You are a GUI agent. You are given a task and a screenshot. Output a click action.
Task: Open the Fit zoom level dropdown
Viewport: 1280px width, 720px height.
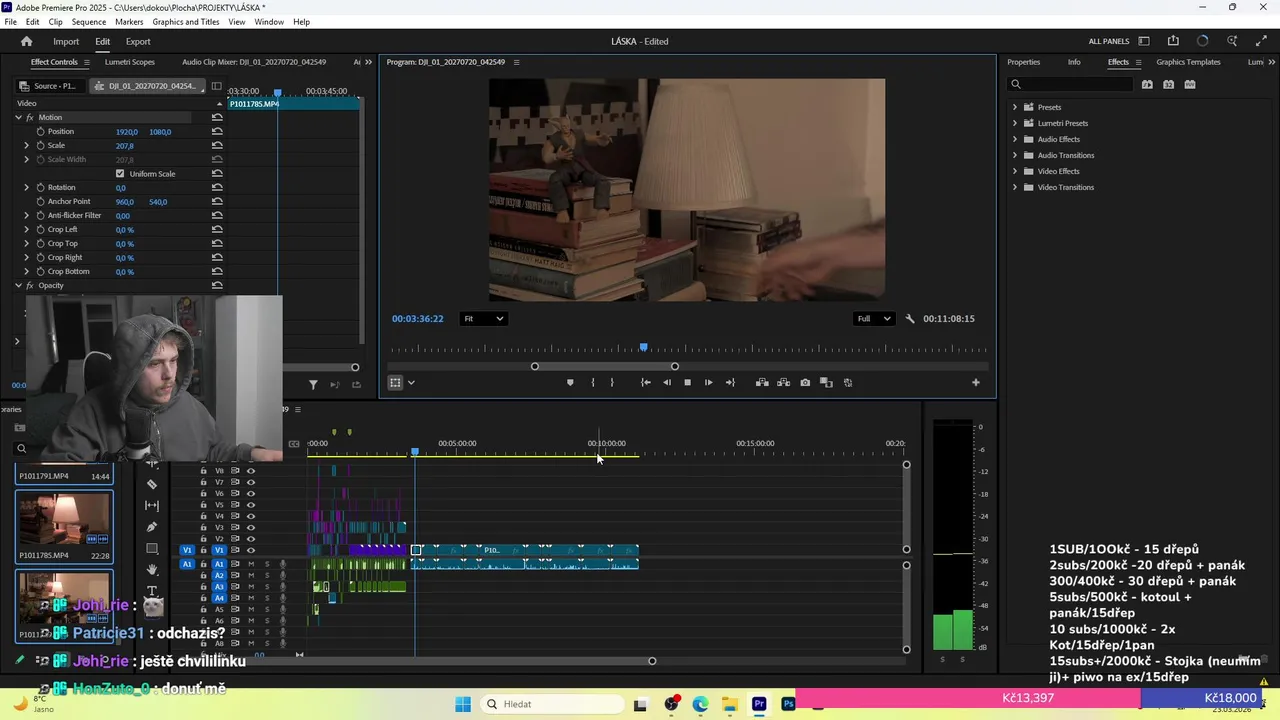(483, 319)
